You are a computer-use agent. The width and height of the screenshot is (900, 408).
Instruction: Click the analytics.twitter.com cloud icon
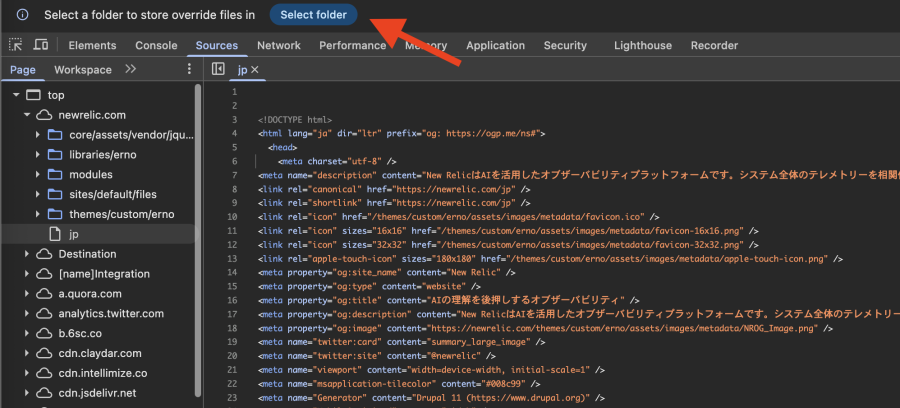44,314
